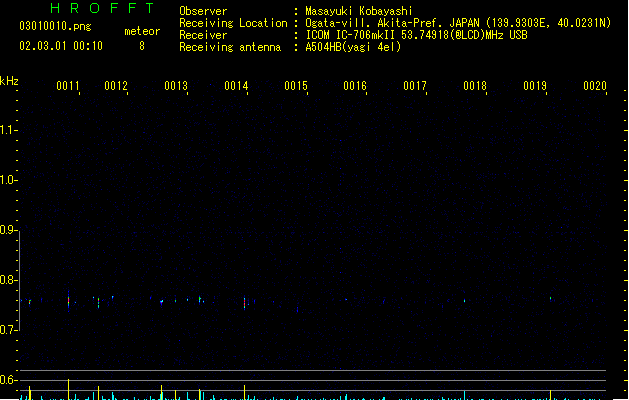Click time marker 0011
The height and width of the screenshot is (400, 629).
pos(68,86)
